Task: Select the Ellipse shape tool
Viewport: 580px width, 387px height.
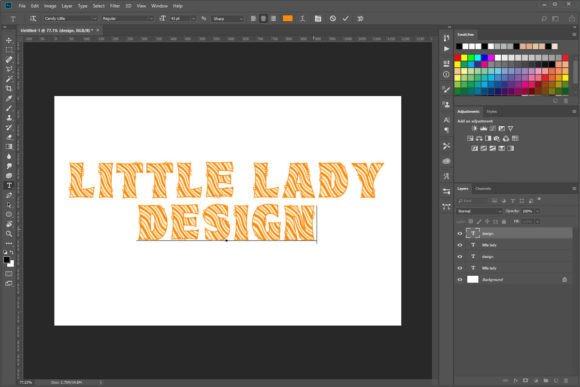Action: [x=9, y=214]
